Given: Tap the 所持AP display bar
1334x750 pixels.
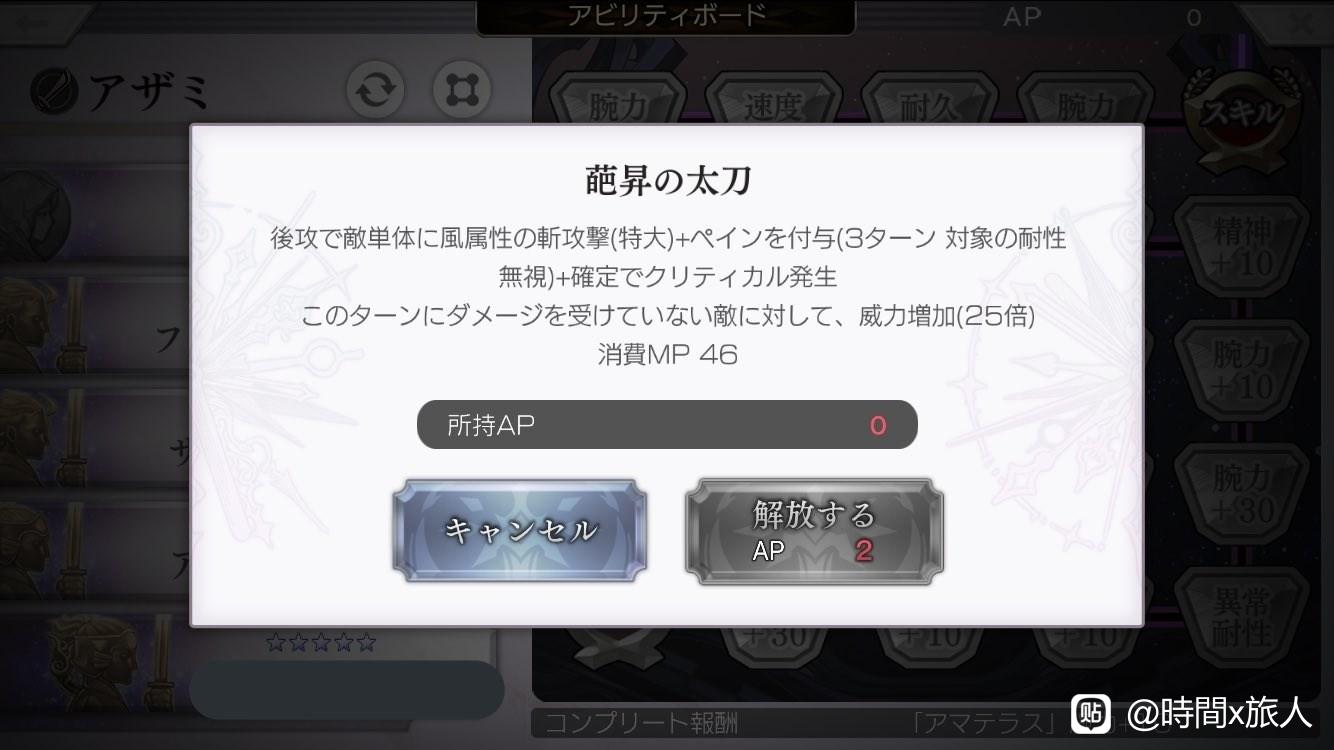Looking at the screenshot, I should (667, 425).
